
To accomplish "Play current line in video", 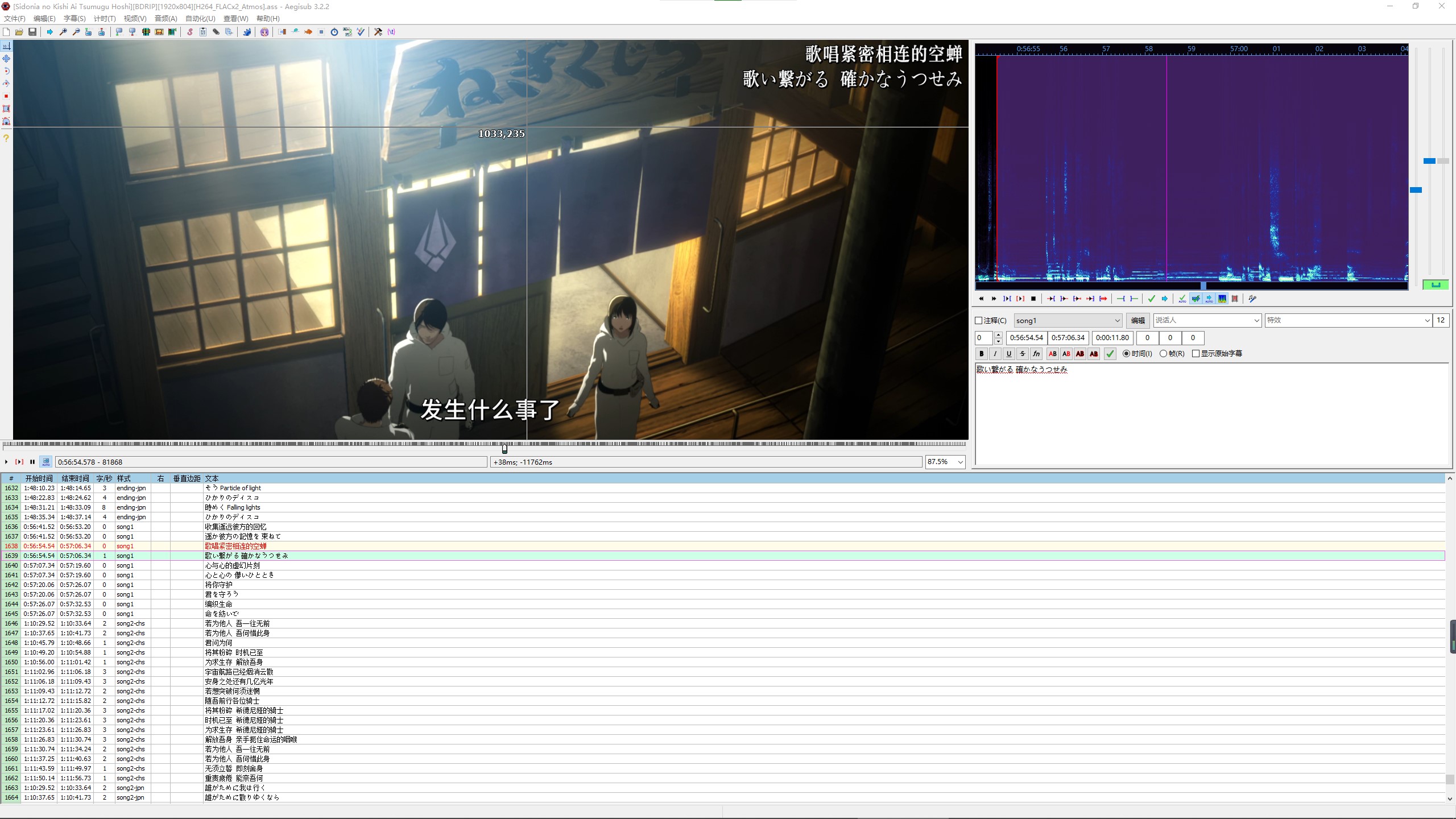I will coord(19,462).
